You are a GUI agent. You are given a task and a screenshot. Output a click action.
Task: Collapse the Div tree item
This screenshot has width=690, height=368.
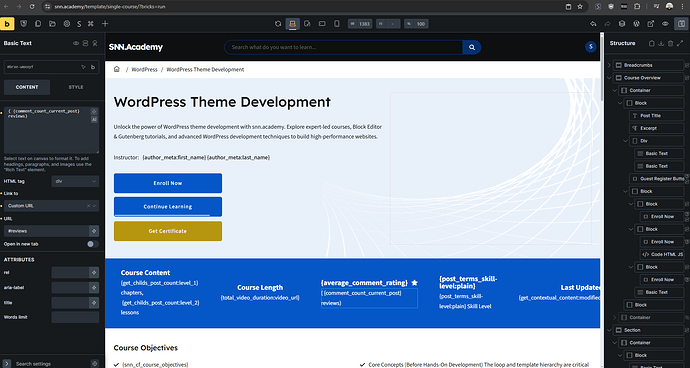(626, 141)
